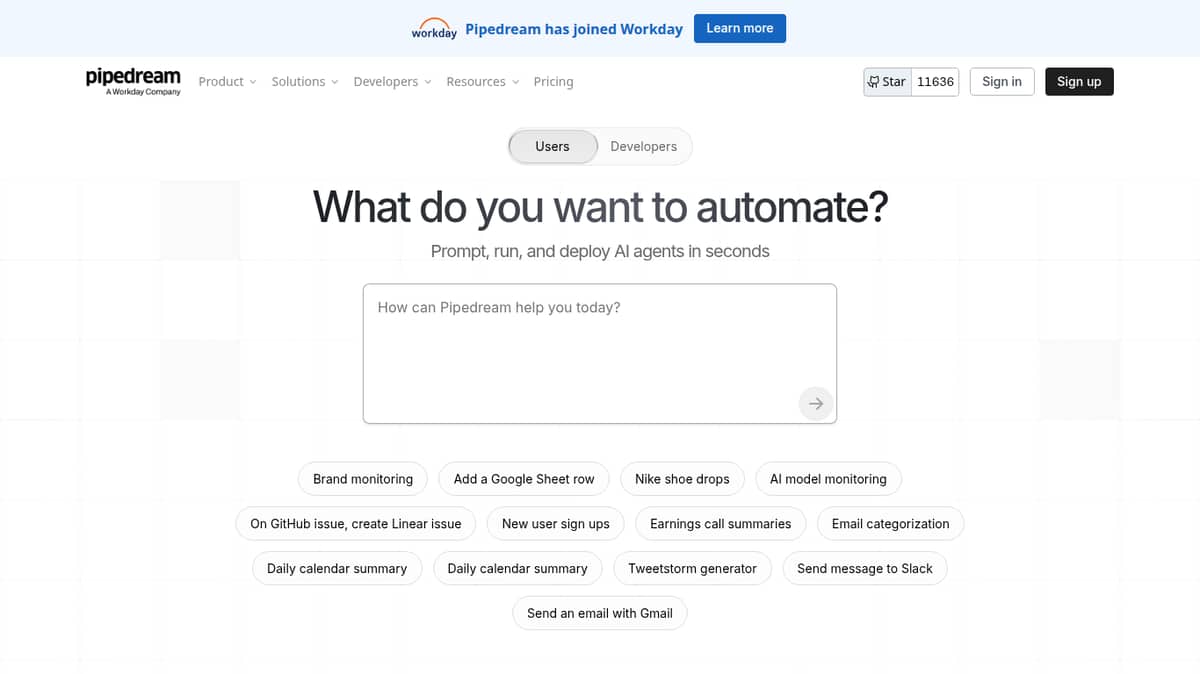
Task: Choose the Tweetstorm generator chip
Action: 692,569
